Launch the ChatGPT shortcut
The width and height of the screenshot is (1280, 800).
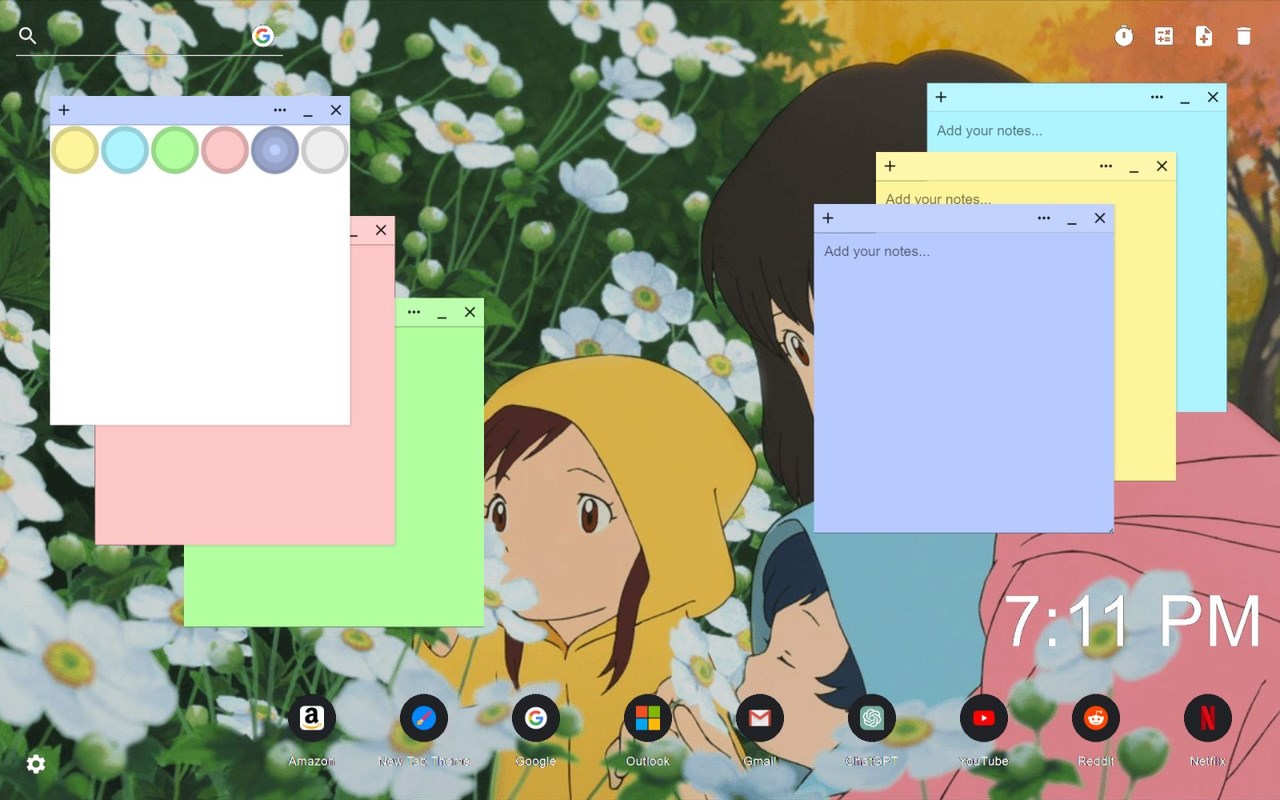pos(872,718)
